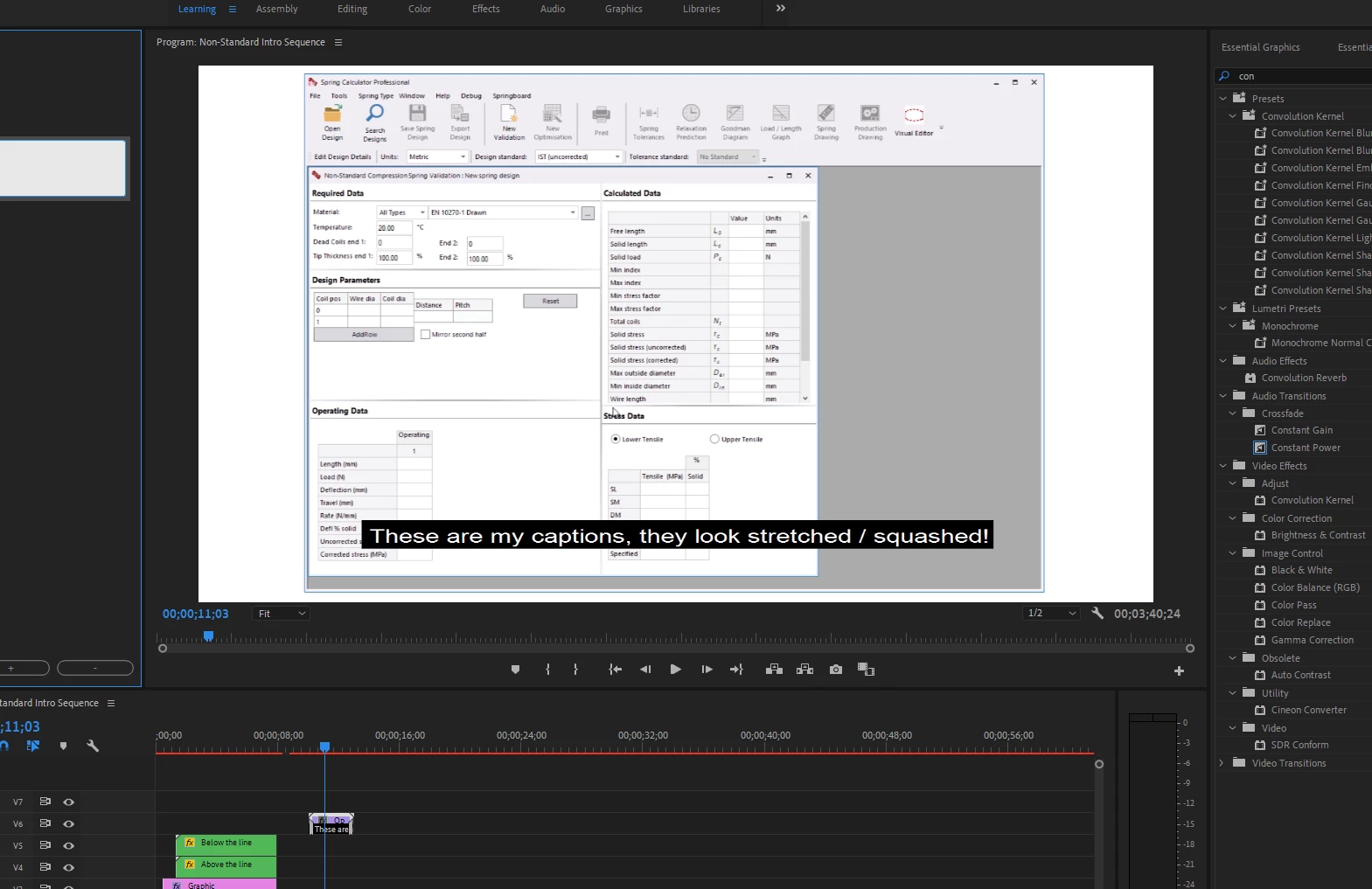Hide track V5 output

68,845
